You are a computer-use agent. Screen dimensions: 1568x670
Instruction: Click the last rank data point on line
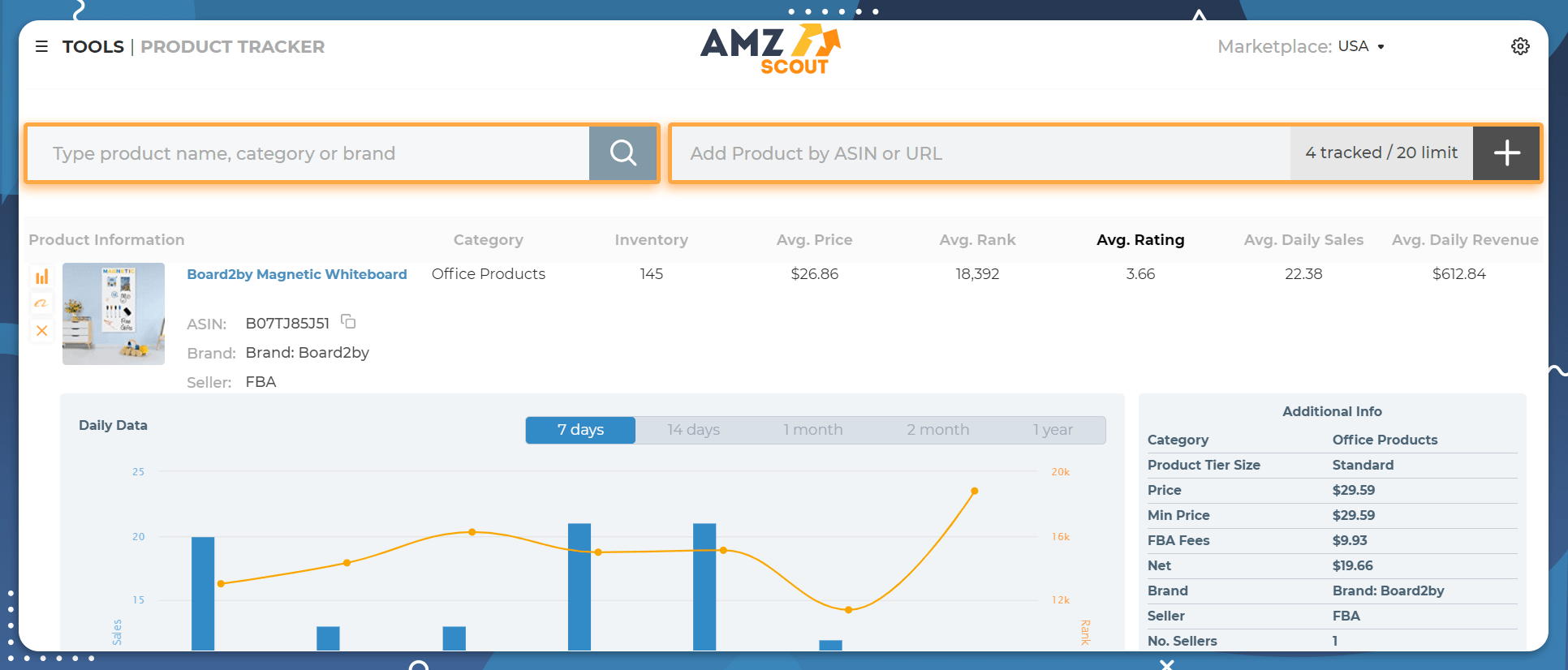(x=974, y=491)
